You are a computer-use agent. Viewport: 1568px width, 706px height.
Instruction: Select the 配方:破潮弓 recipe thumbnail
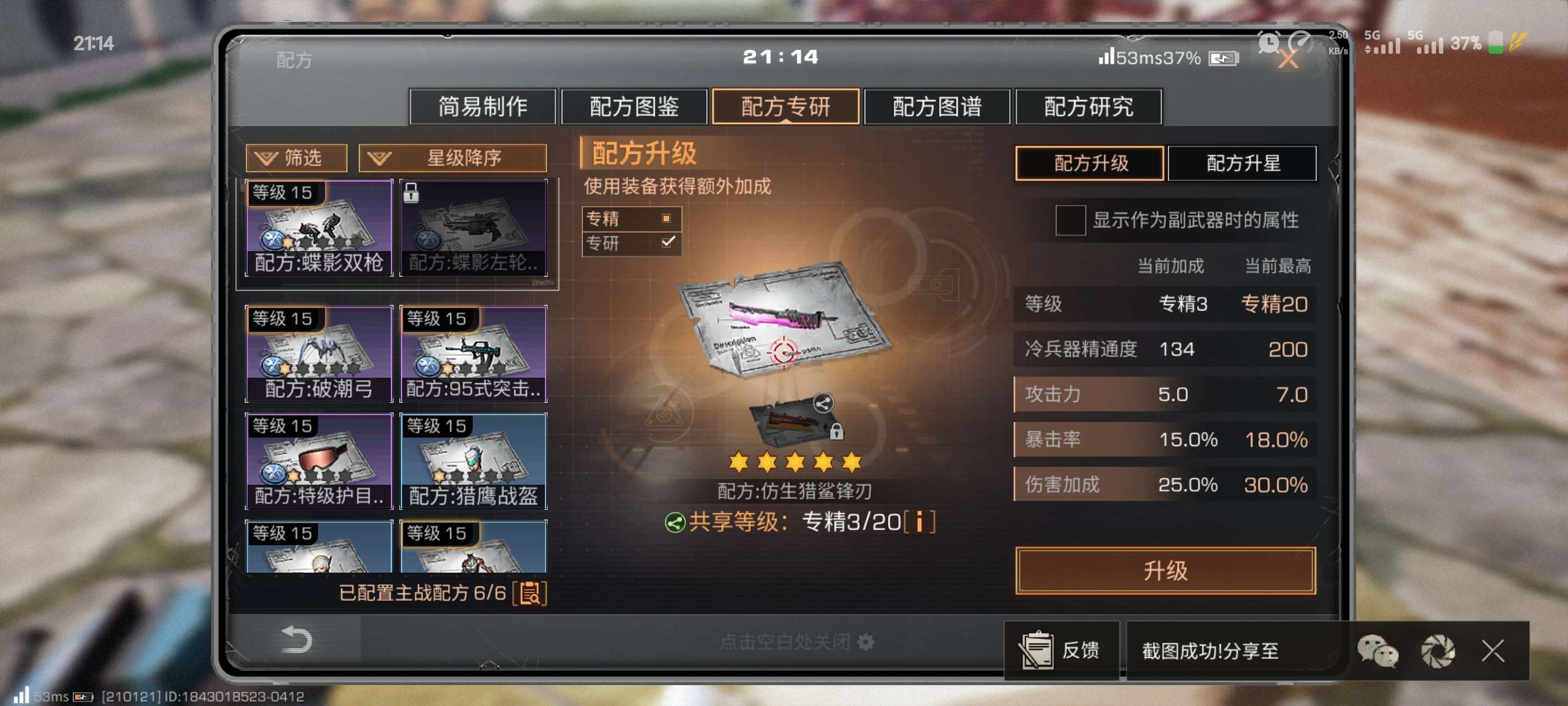tap(319, 354)
